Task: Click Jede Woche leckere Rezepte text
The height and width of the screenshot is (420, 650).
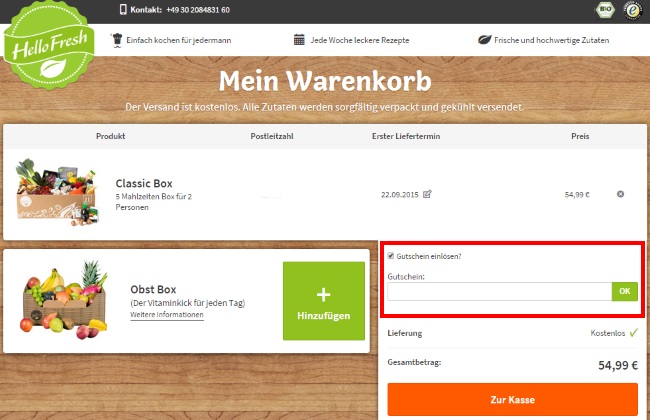Action: (x=360, y=40)
